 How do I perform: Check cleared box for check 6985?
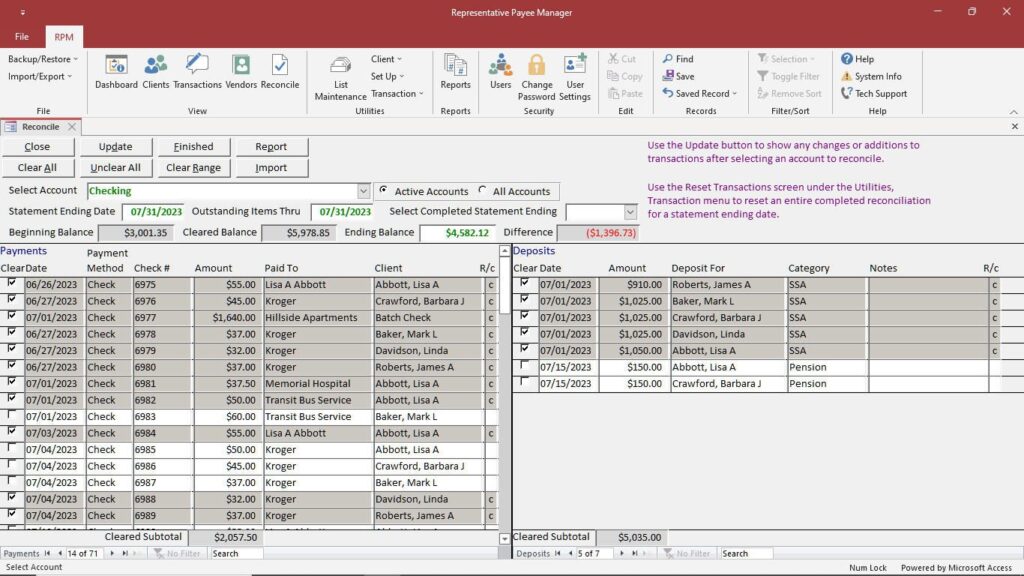[x=12, y=448]
